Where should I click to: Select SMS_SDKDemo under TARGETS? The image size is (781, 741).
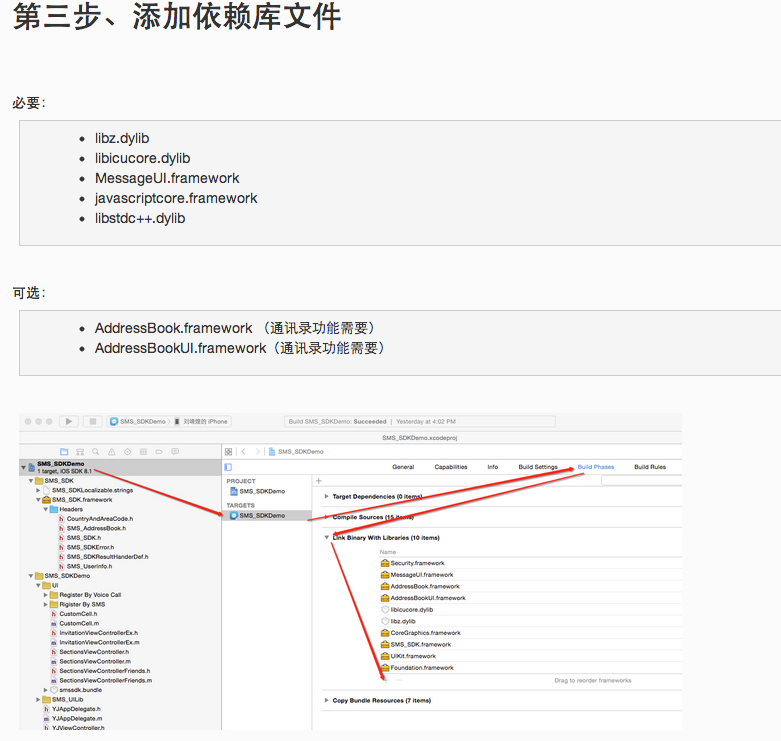click(261, 515)
